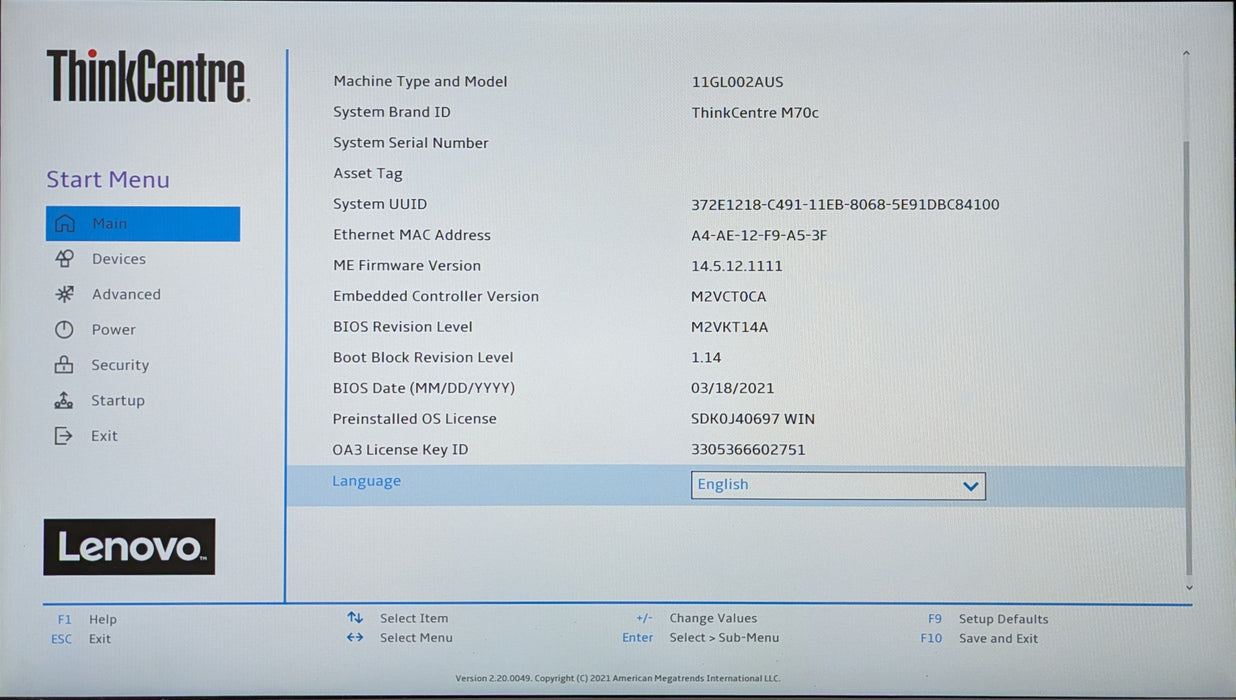
Task: Select the Main home icon
Action: click(x=65, y=224)
